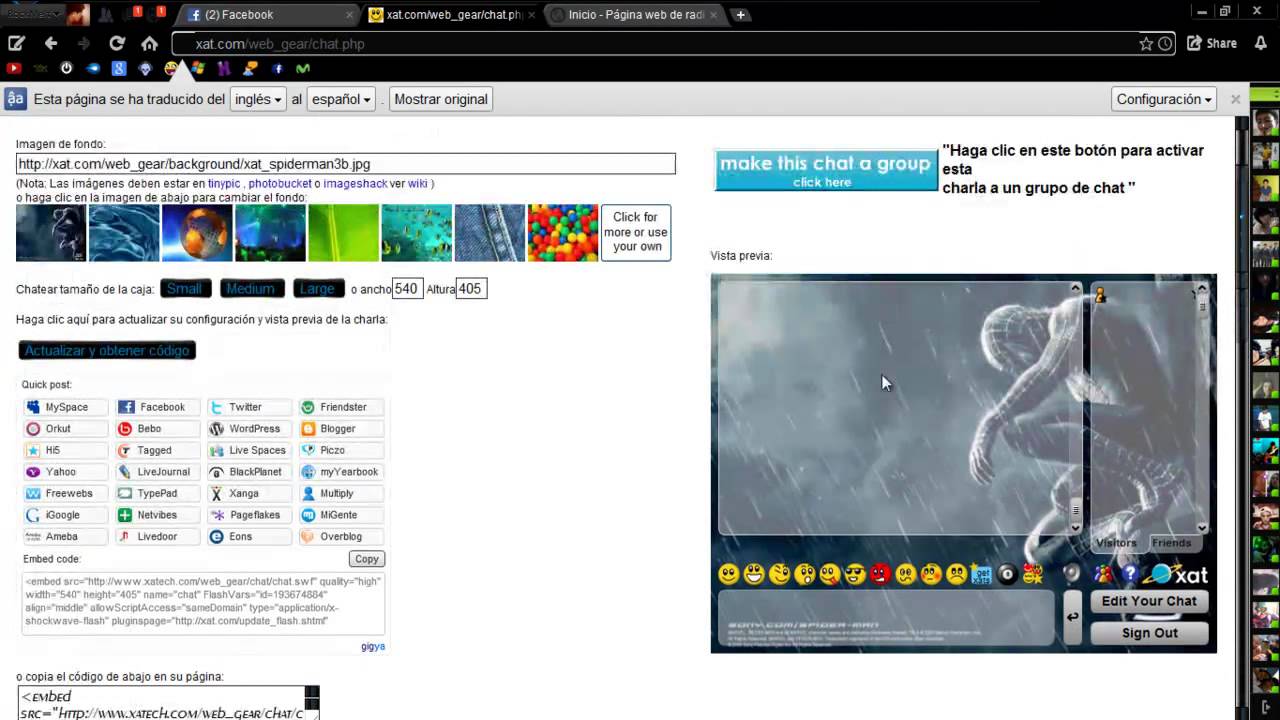Open the 'español' target language dropdown
Image resolution: width=1280 pixels, height=720 pixels.
[x=341, y=99]
